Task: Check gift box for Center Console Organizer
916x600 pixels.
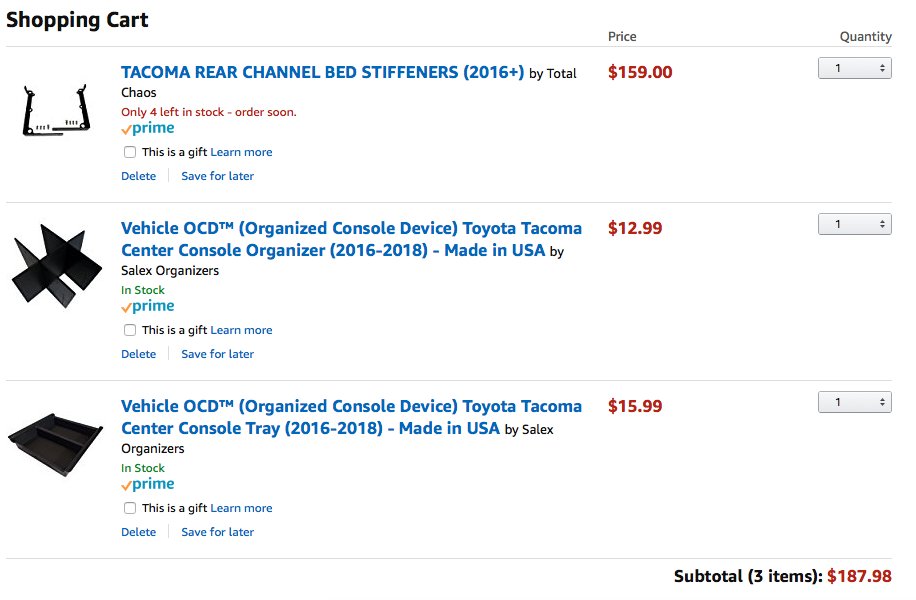Action: coord(130,330)
